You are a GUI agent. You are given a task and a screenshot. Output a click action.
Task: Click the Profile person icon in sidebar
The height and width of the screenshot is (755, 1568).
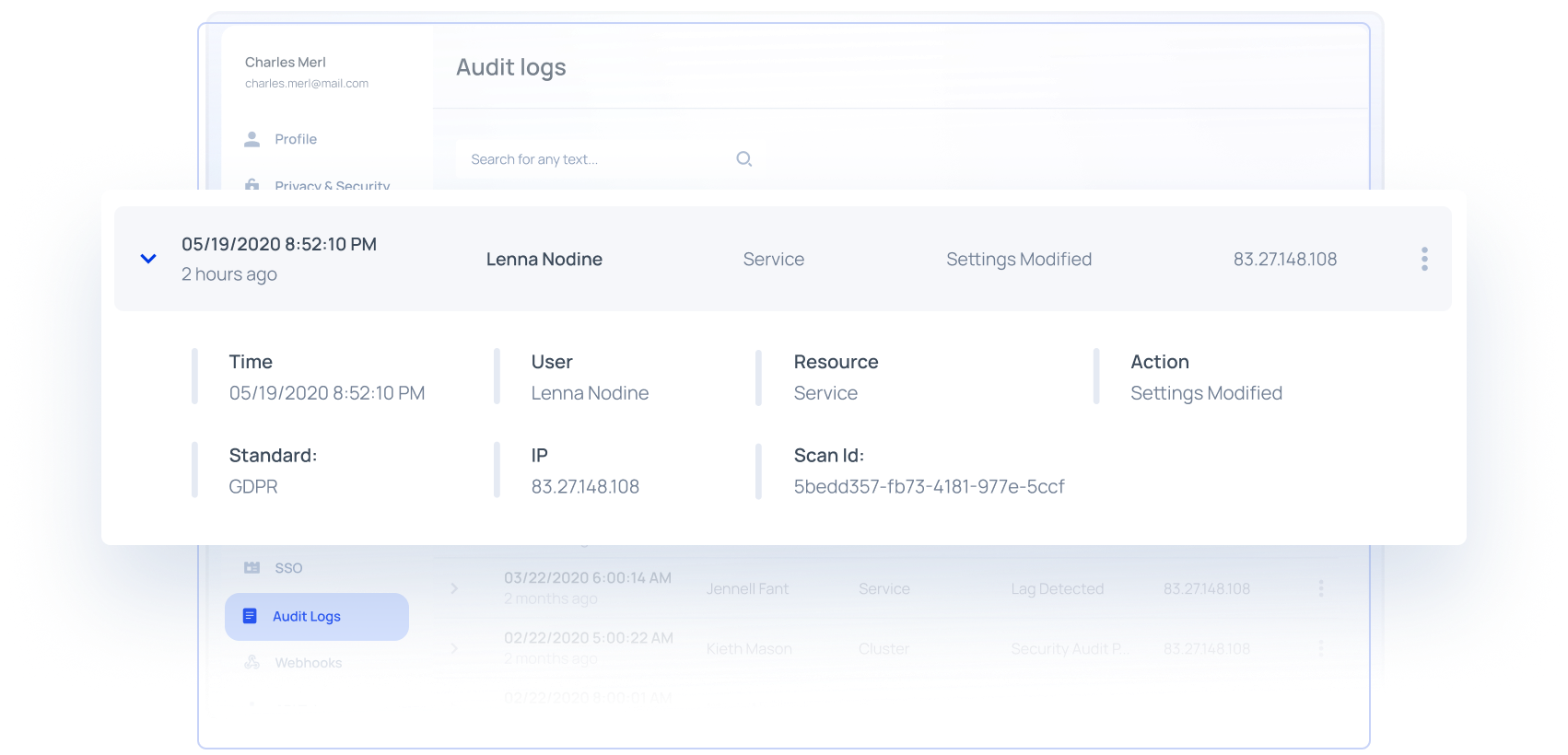(252, 139)
